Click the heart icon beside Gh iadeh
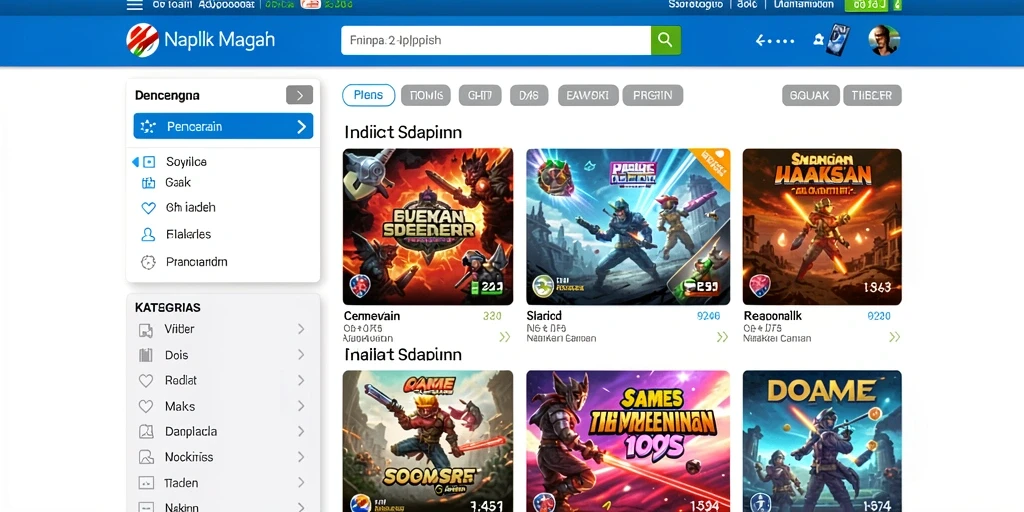This screenshot has height=512, width=1024. 148,208
